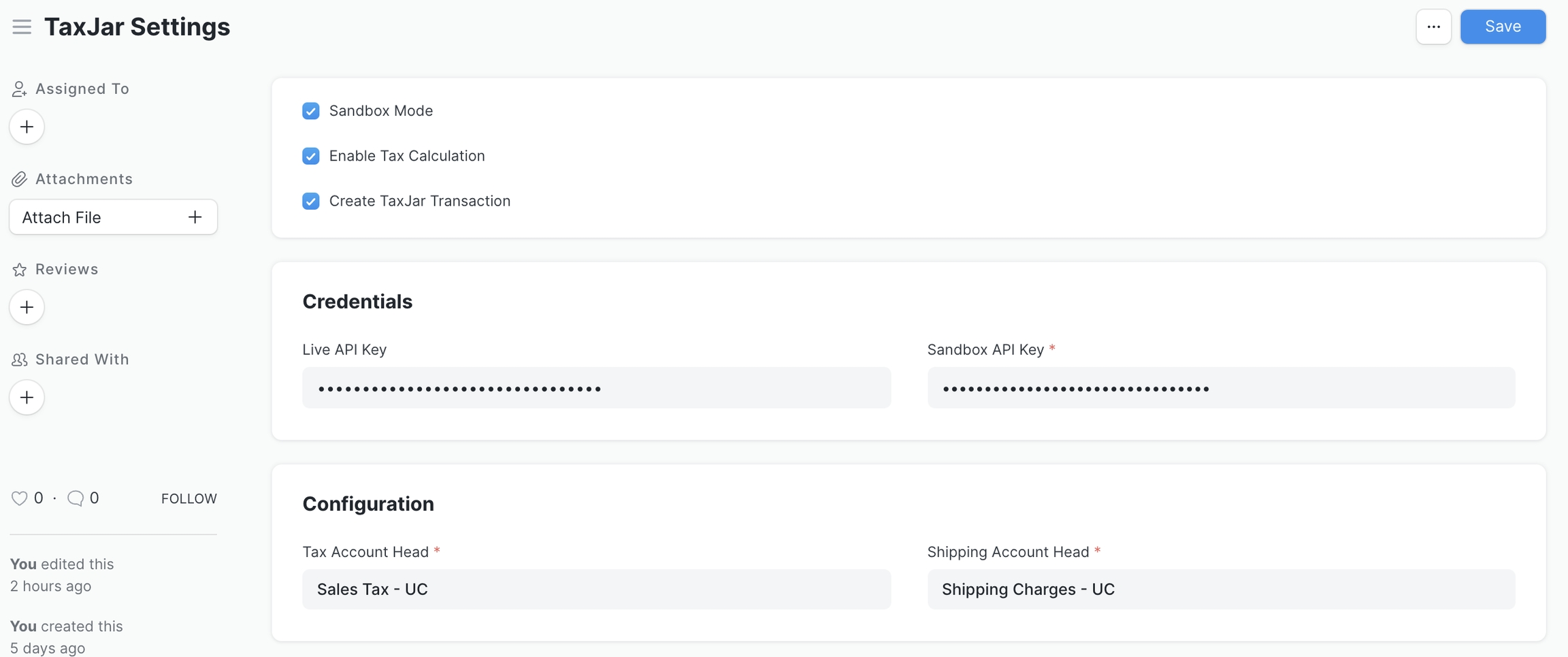Open the Tax Account Head link field
The image size is (1568, 657).
596,589
